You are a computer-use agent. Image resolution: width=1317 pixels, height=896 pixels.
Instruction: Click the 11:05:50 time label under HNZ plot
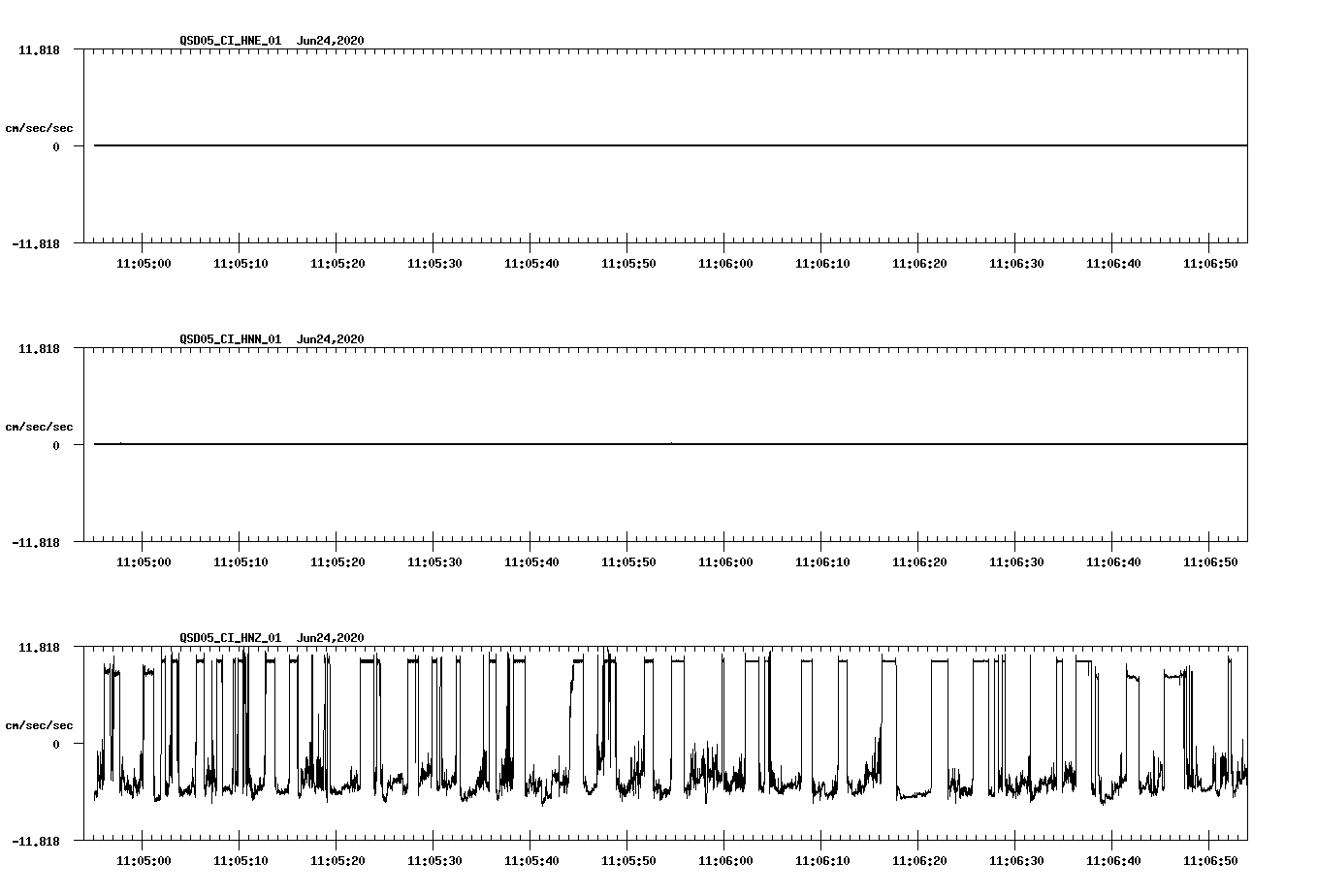tap(628, 861)
